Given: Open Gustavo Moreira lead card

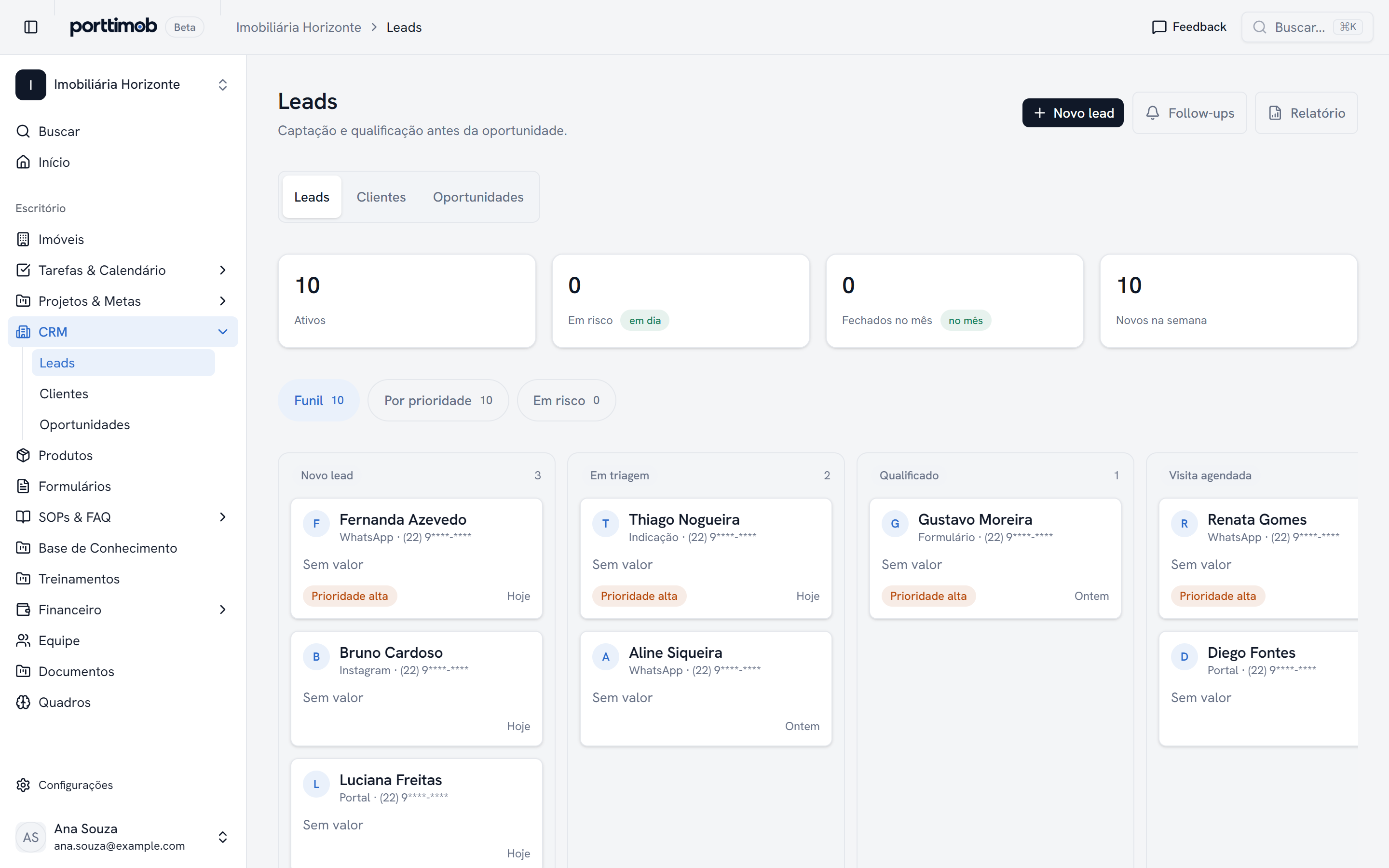Looking at the screenshot, I should click(994, 558).
